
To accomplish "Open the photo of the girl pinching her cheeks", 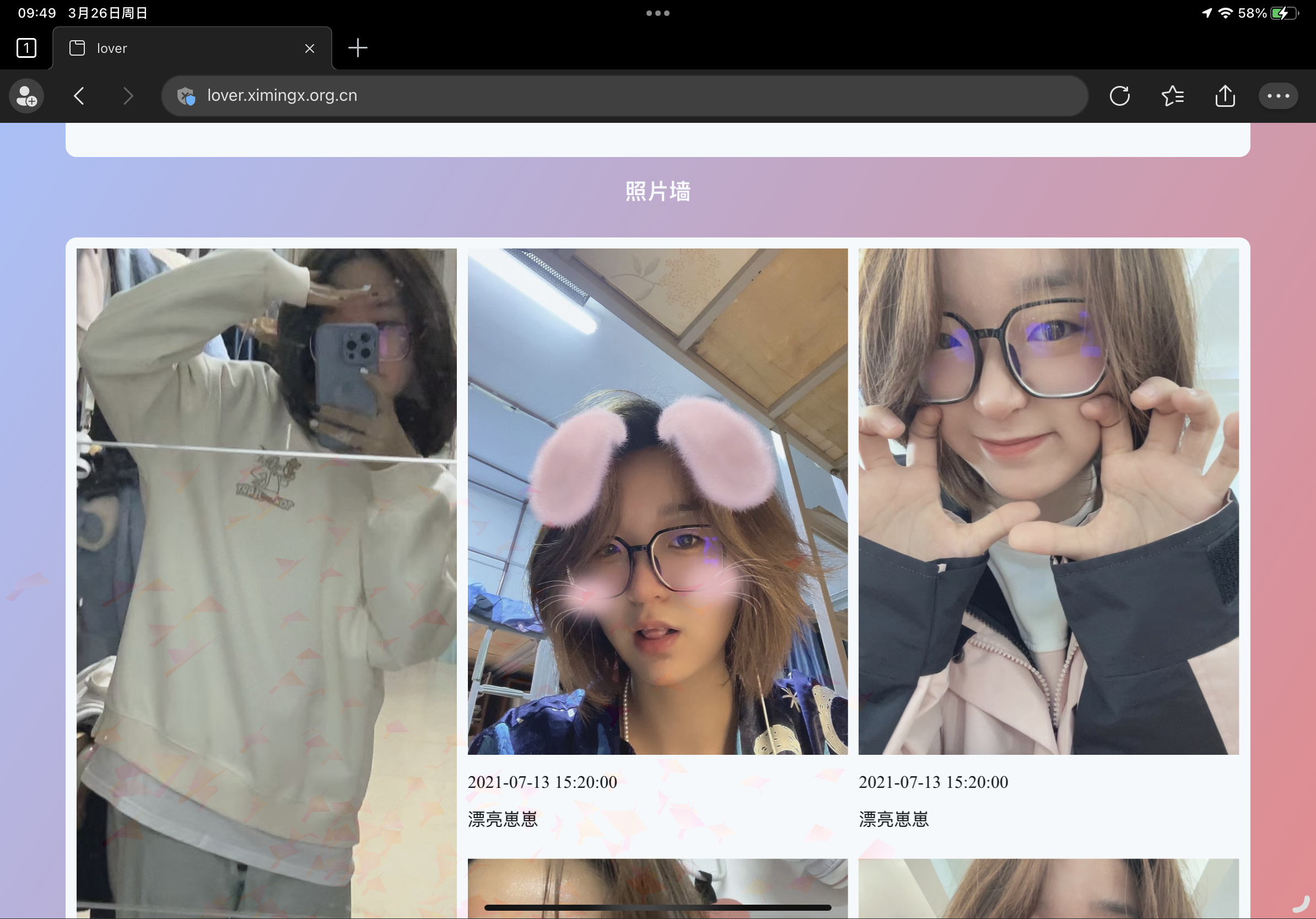I will pos(1048,501).
